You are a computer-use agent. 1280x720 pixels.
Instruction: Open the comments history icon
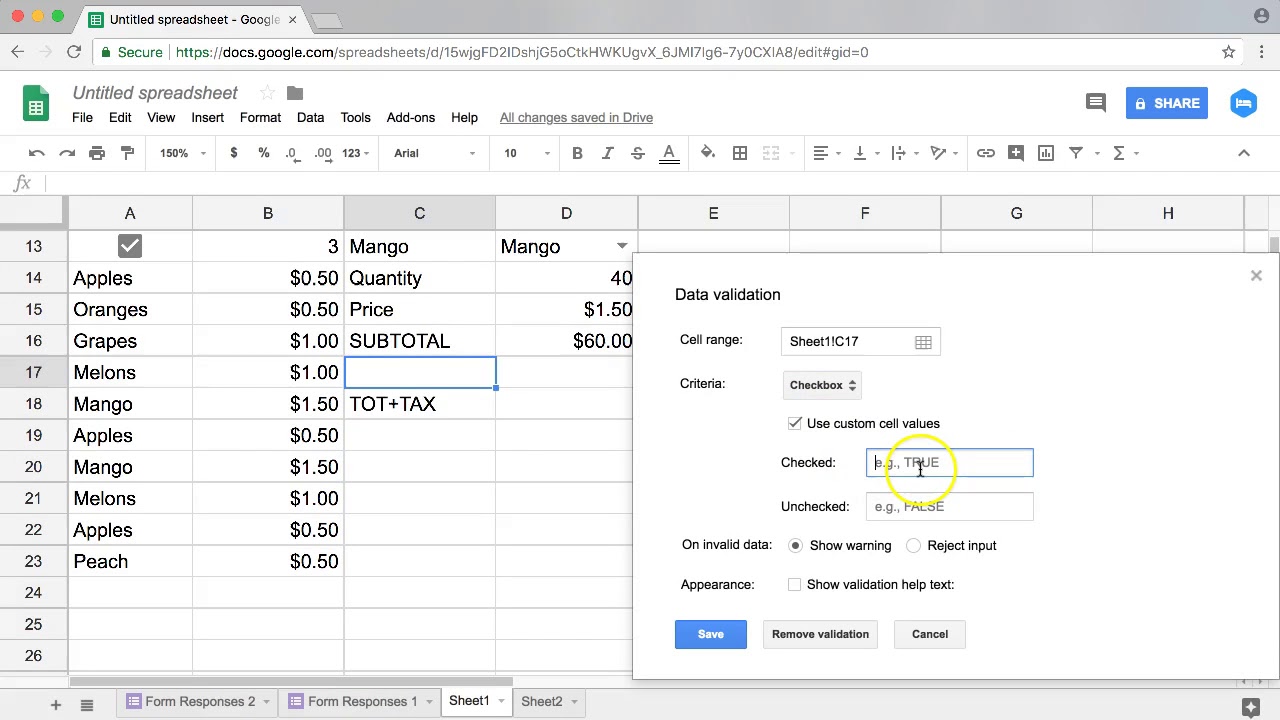1096,102
